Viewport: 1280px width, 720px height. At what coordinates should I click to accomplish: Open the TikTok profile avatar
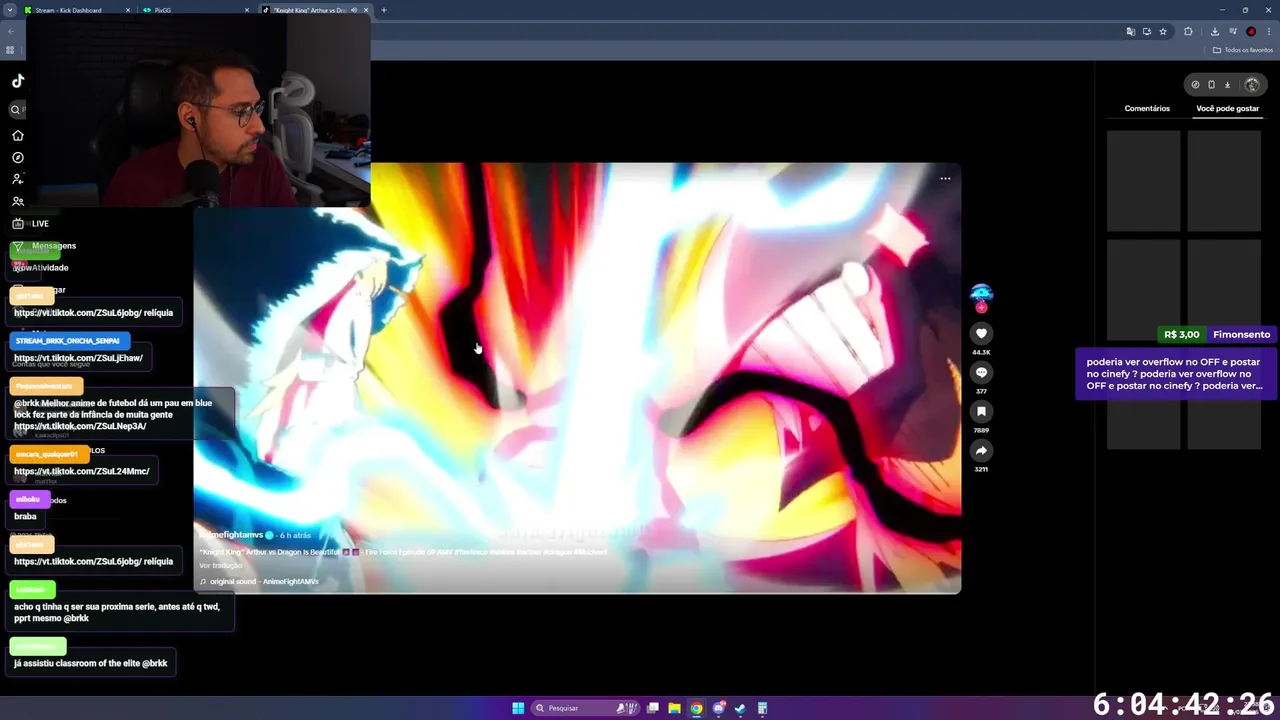coord(1251,85)
